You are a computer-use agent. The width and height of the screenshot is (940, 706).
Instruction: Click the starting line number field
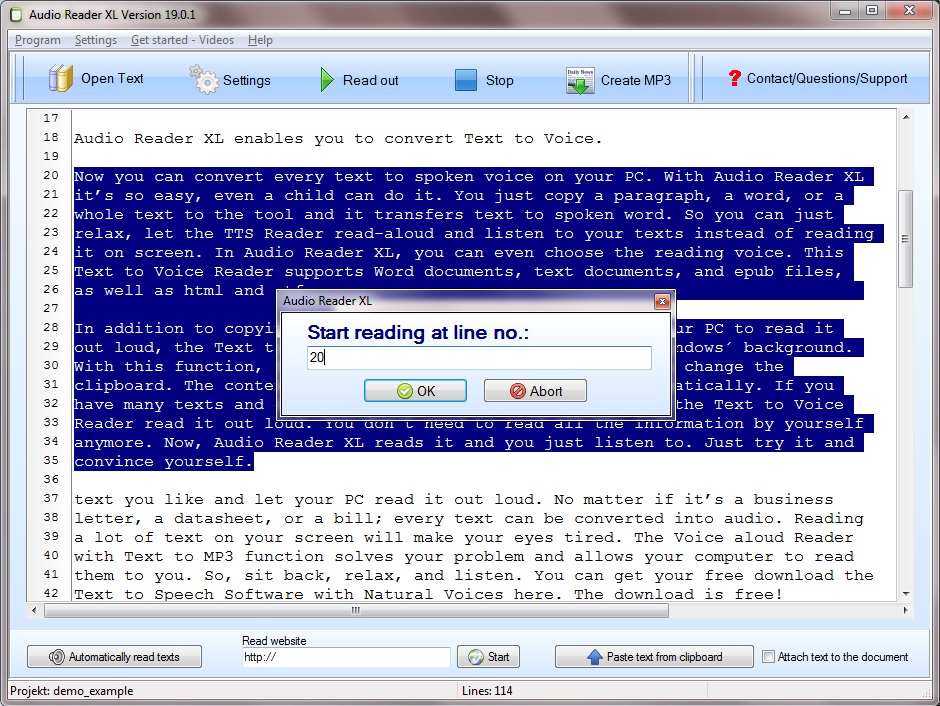pyautogui.click(x=478, y=357)
